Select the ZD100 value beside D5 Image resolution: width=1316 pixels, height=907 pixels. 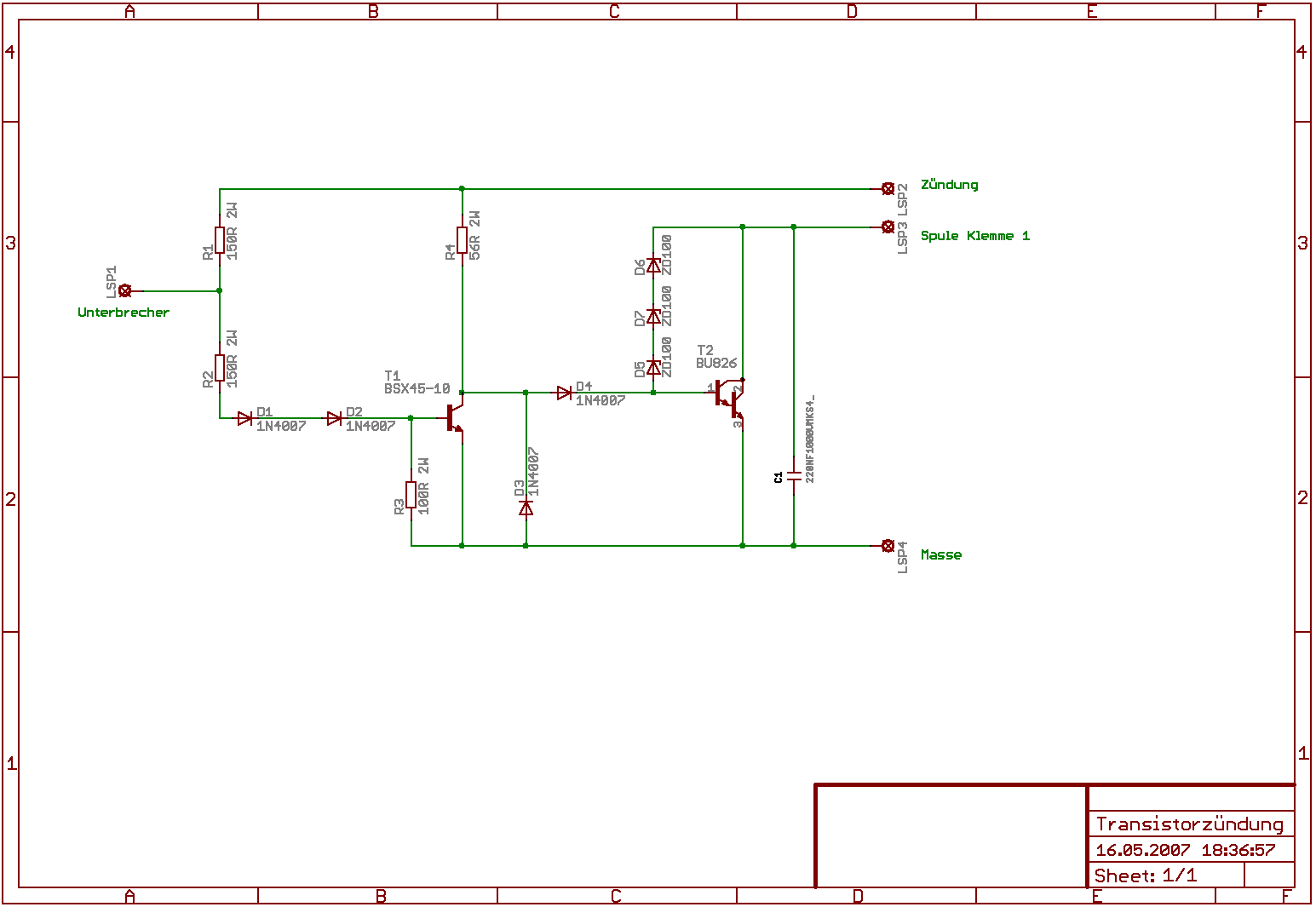click(667, 357)
